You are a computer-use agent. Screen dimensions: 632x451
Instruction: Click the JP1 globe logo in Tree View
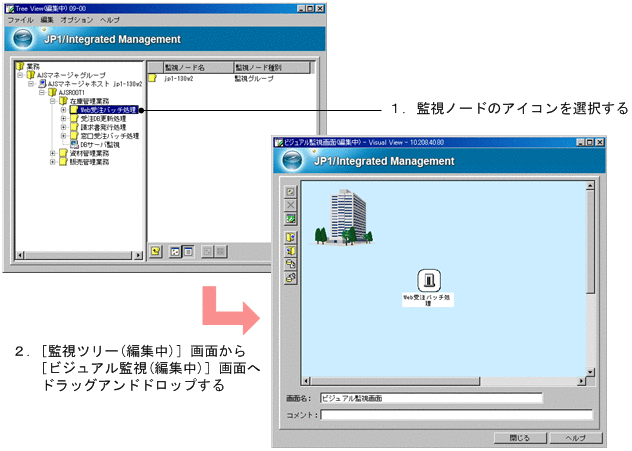(x=23, y=39)
